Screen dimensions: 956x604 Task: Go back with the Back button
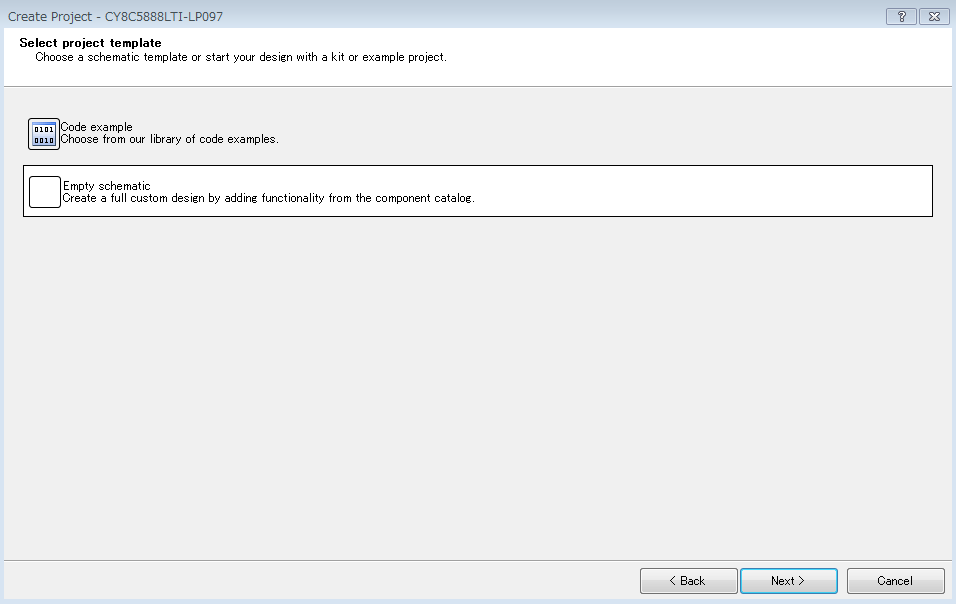pos(688,581)
